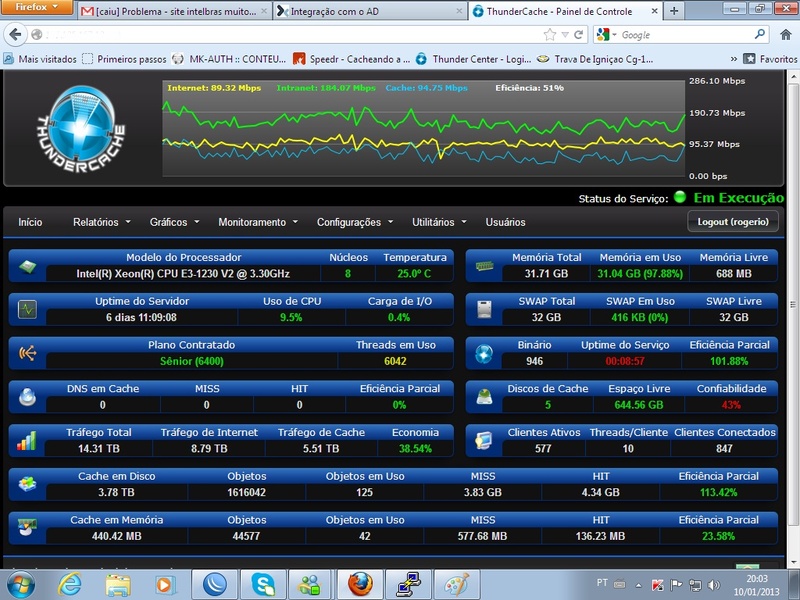Click the Cache em Disco icon
800x600 pixels.
(28, 484)
